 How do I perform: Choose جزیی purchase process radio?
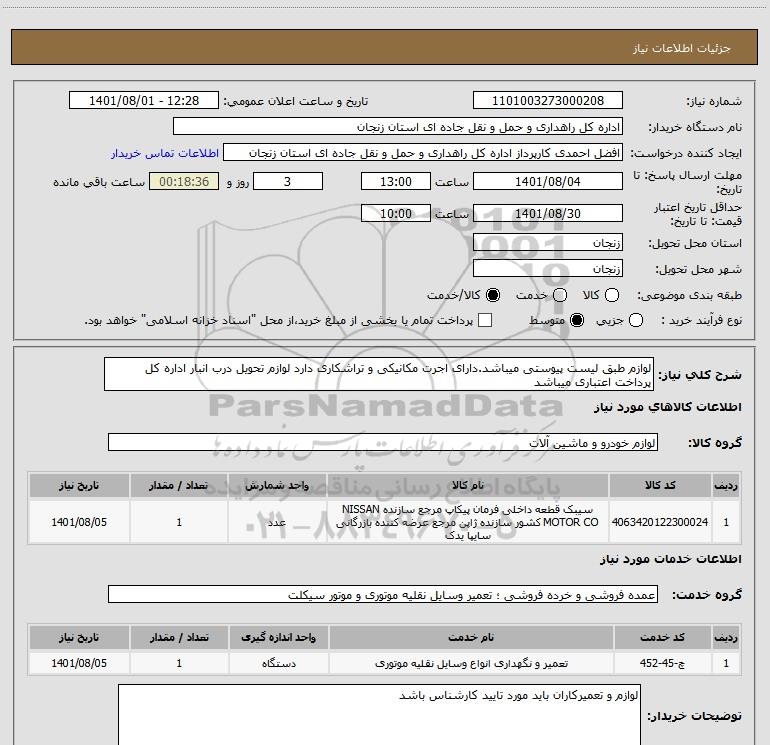pos(636,320)
